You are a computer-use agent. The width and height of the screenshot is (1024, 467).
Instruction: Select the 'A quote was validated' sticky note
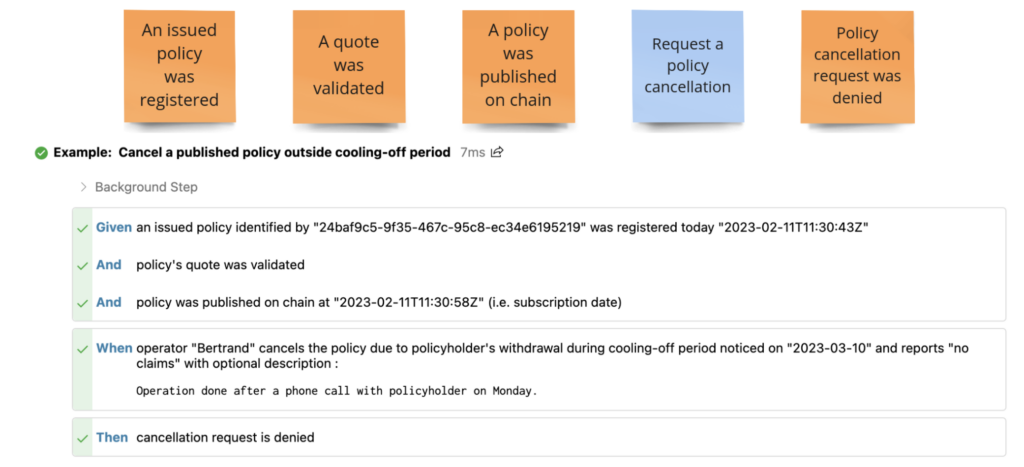(x=349, y=65)
